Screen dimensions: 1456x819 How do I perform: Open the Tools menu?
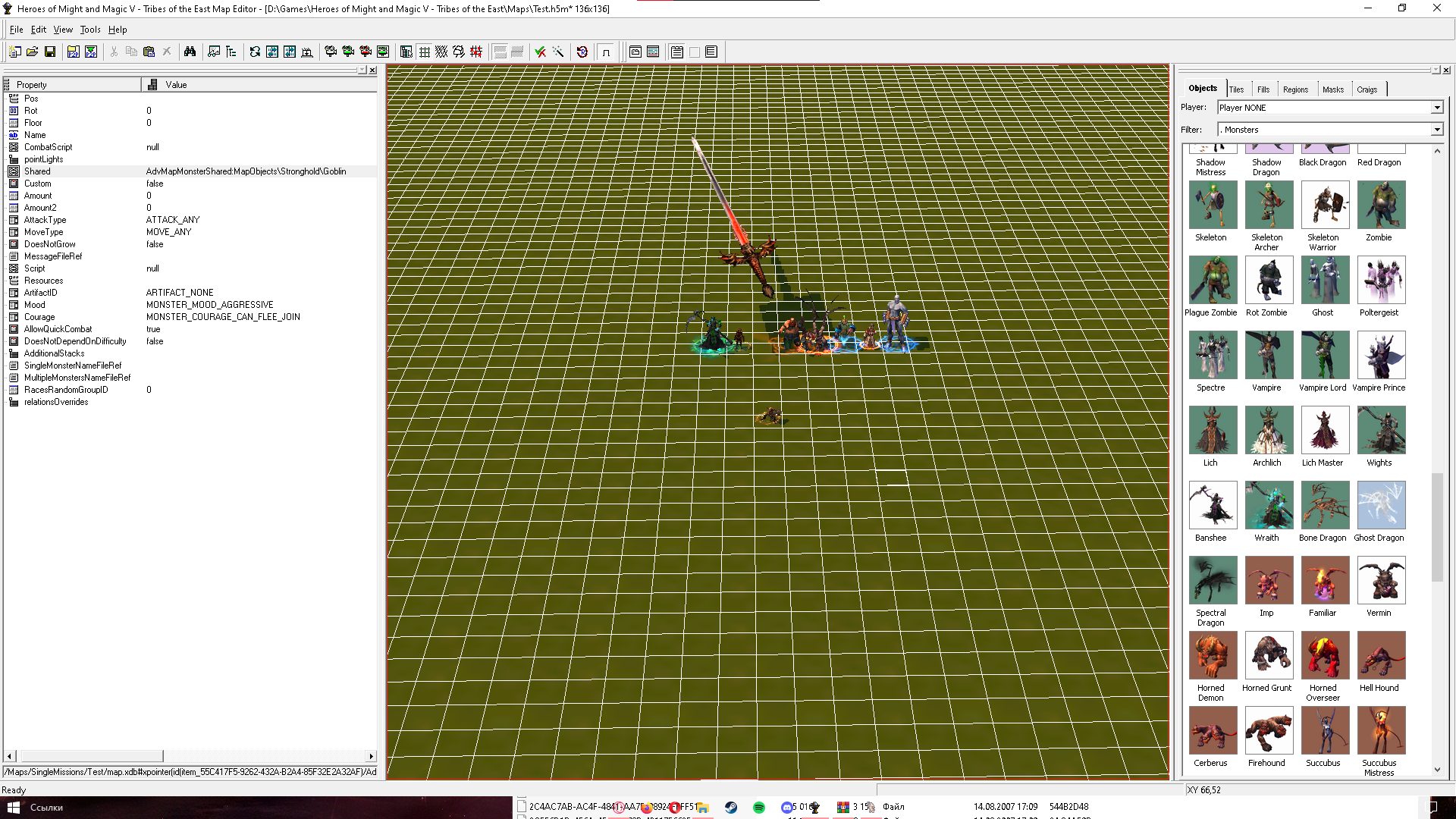click(x=90, y=30)
